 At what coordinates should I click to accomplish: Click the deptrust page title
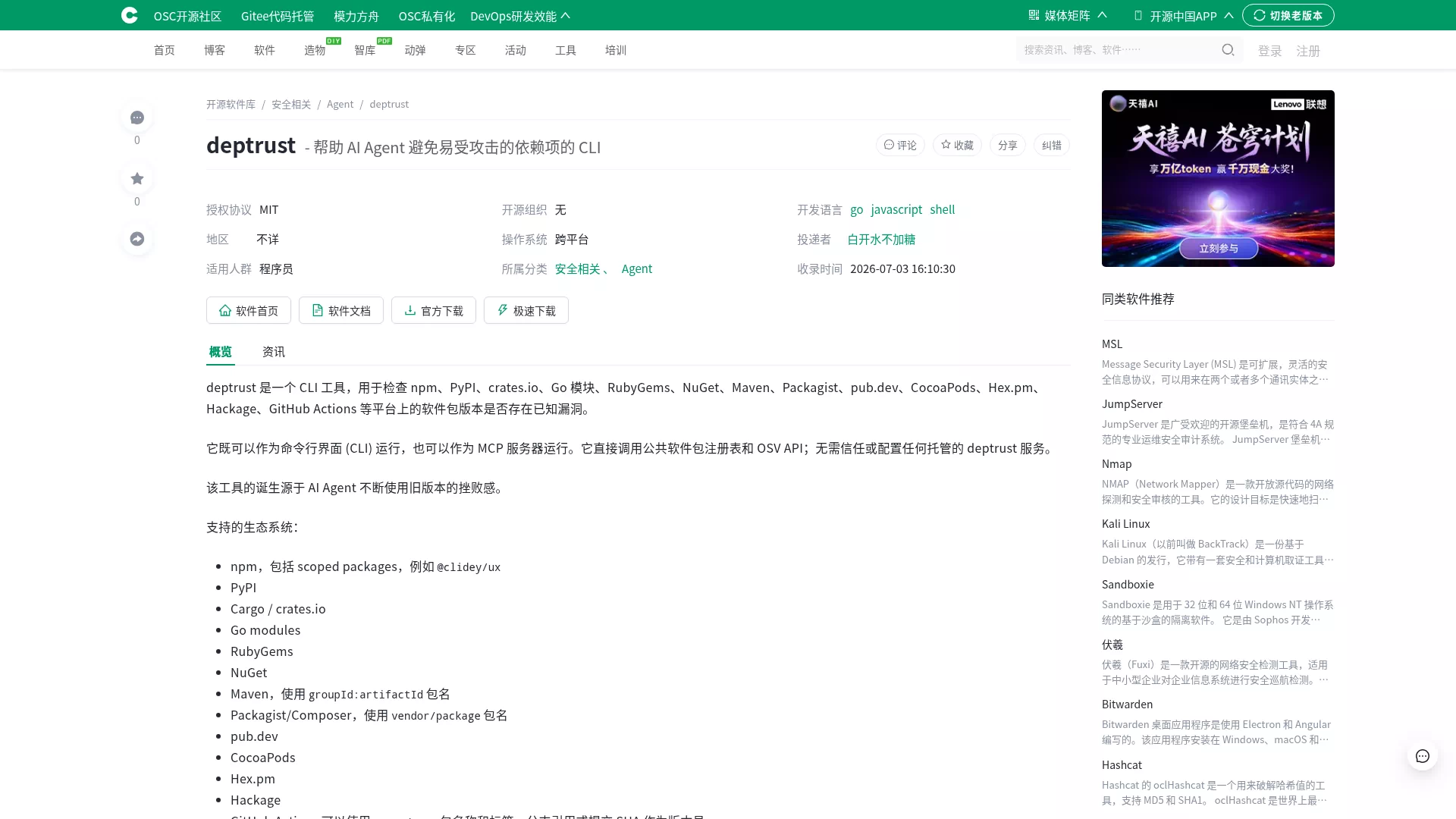tap(251, 145)
